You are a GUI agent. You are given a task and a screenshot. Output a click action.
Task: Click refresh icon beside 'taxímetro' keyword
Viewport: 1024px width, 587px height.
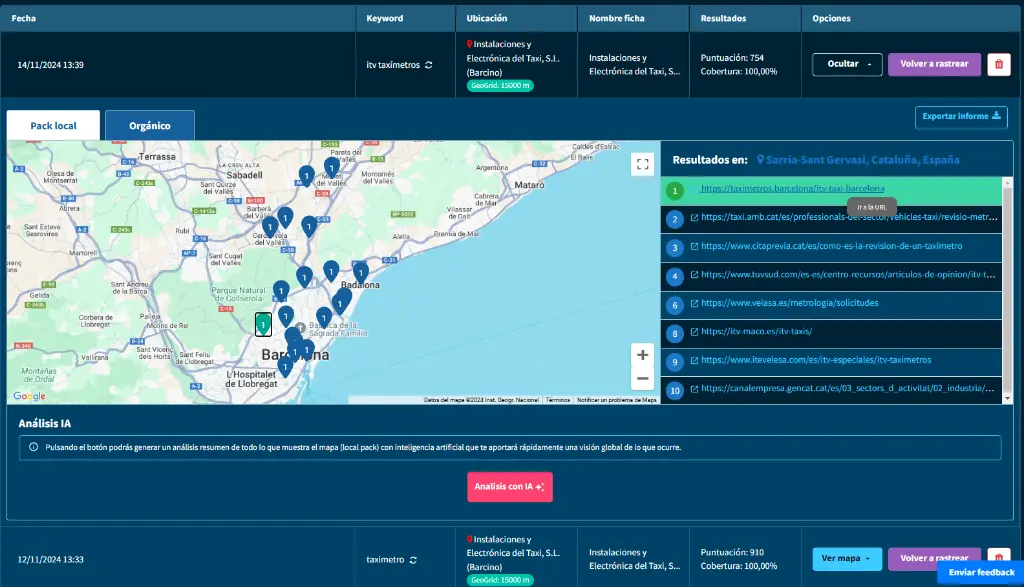click(x=412, y=560)
